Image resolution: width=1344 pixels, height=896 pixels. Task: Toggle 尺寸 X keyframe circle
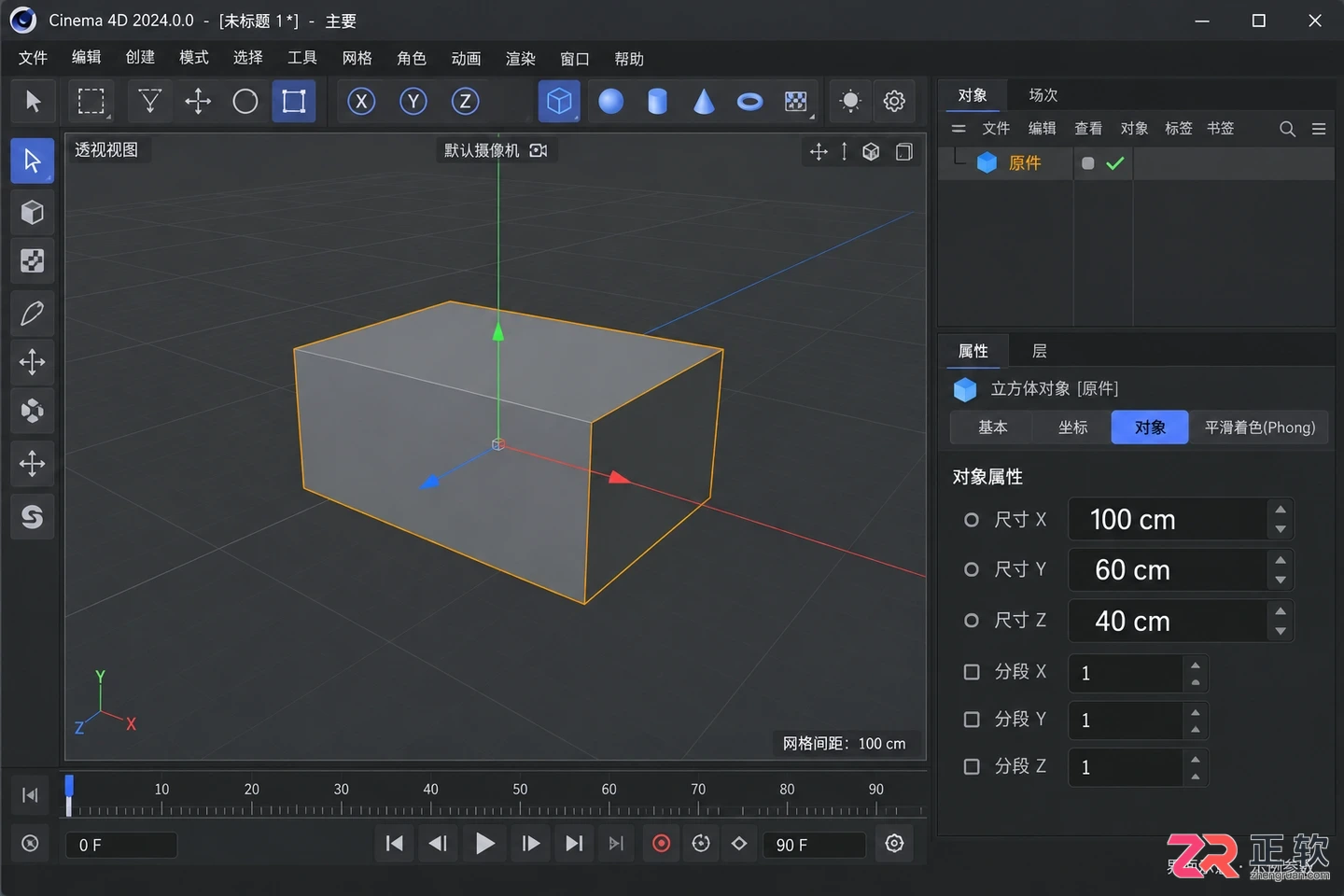(x=972, y=520)
